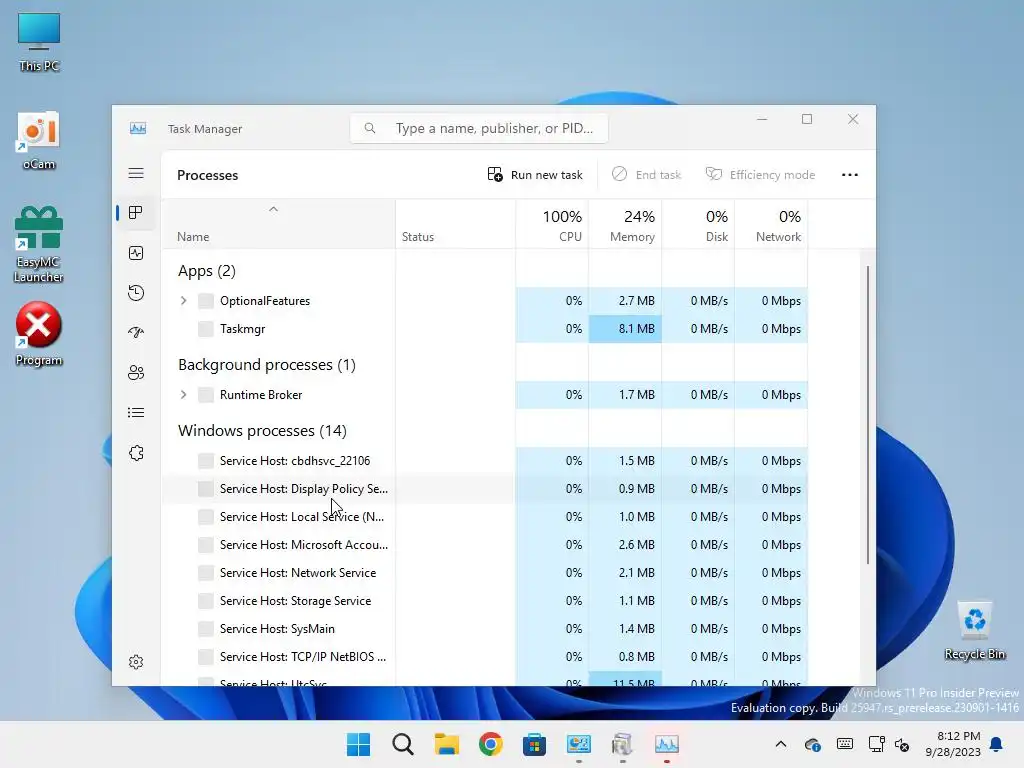Click the OptionalFeatures process icon

pyautogui.click(x=206, y=301)
